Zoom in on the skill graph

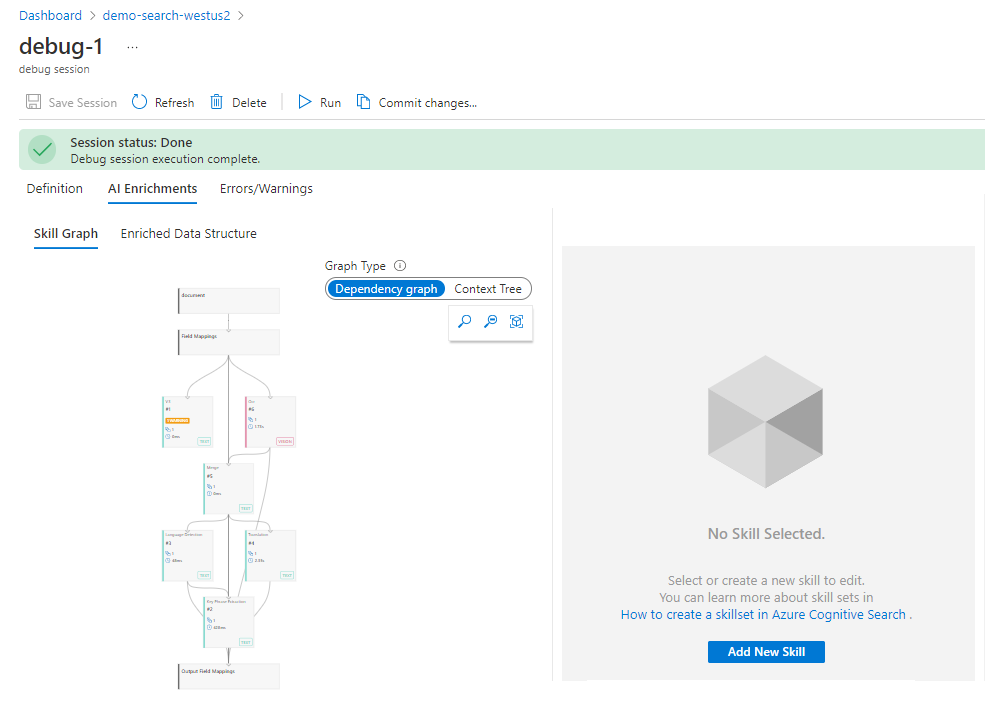464,322
